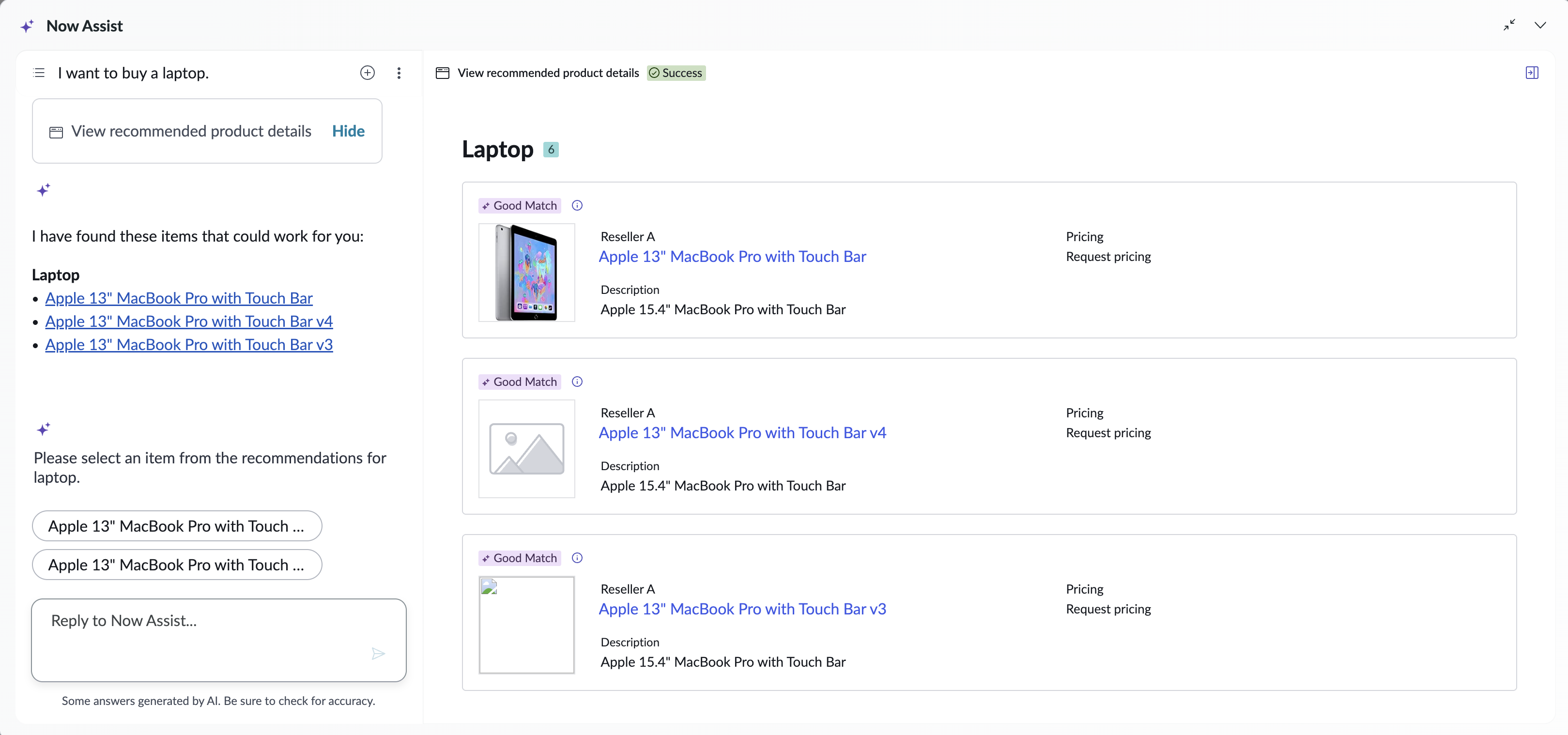Viewport: 1568px width, 735px height.
Task: Open the placeholder image of Touch Bar v4
Action: click(x=526, y=448)
